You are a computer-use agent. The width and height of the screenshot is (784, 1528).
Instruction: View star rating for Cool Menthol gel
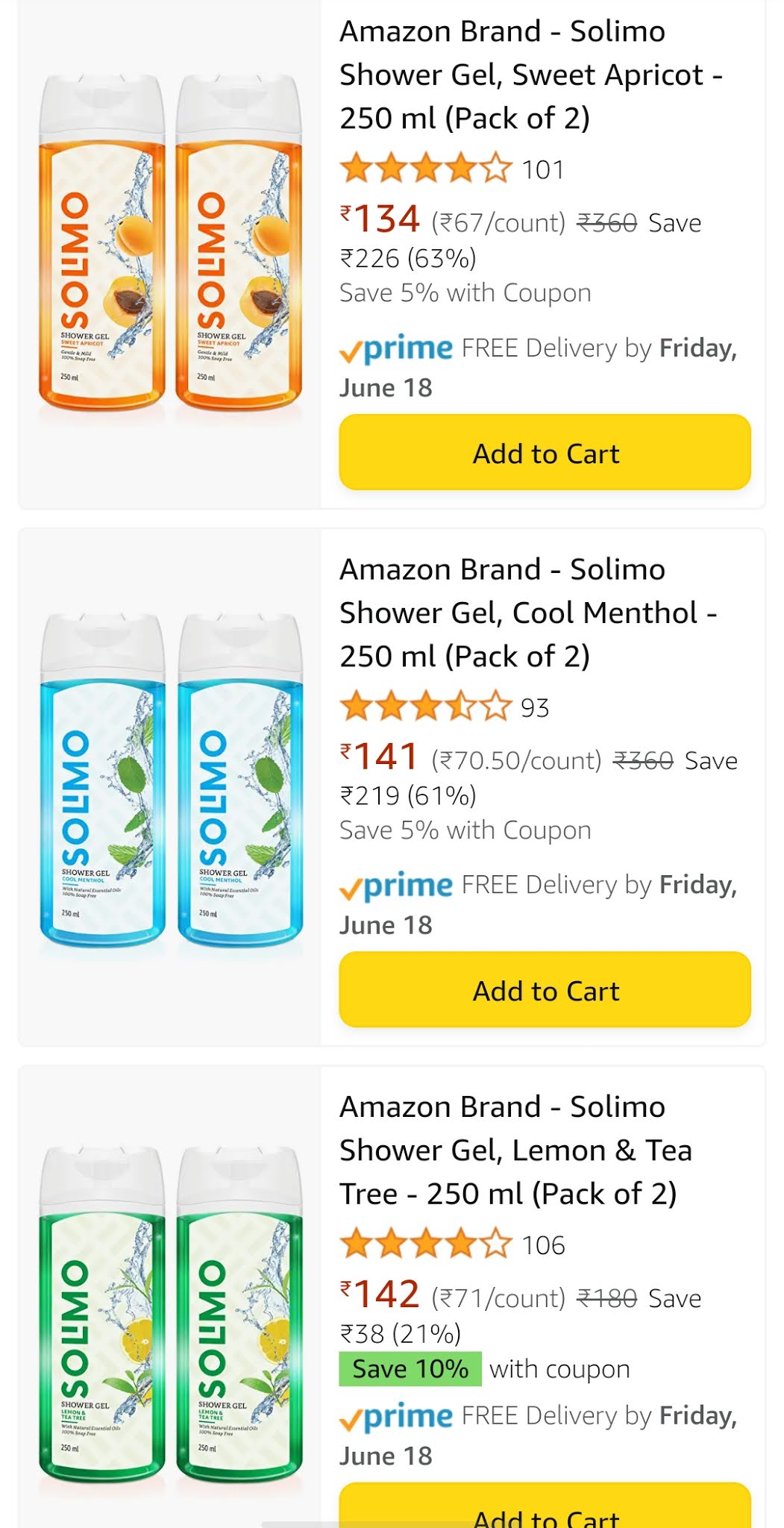425,707
